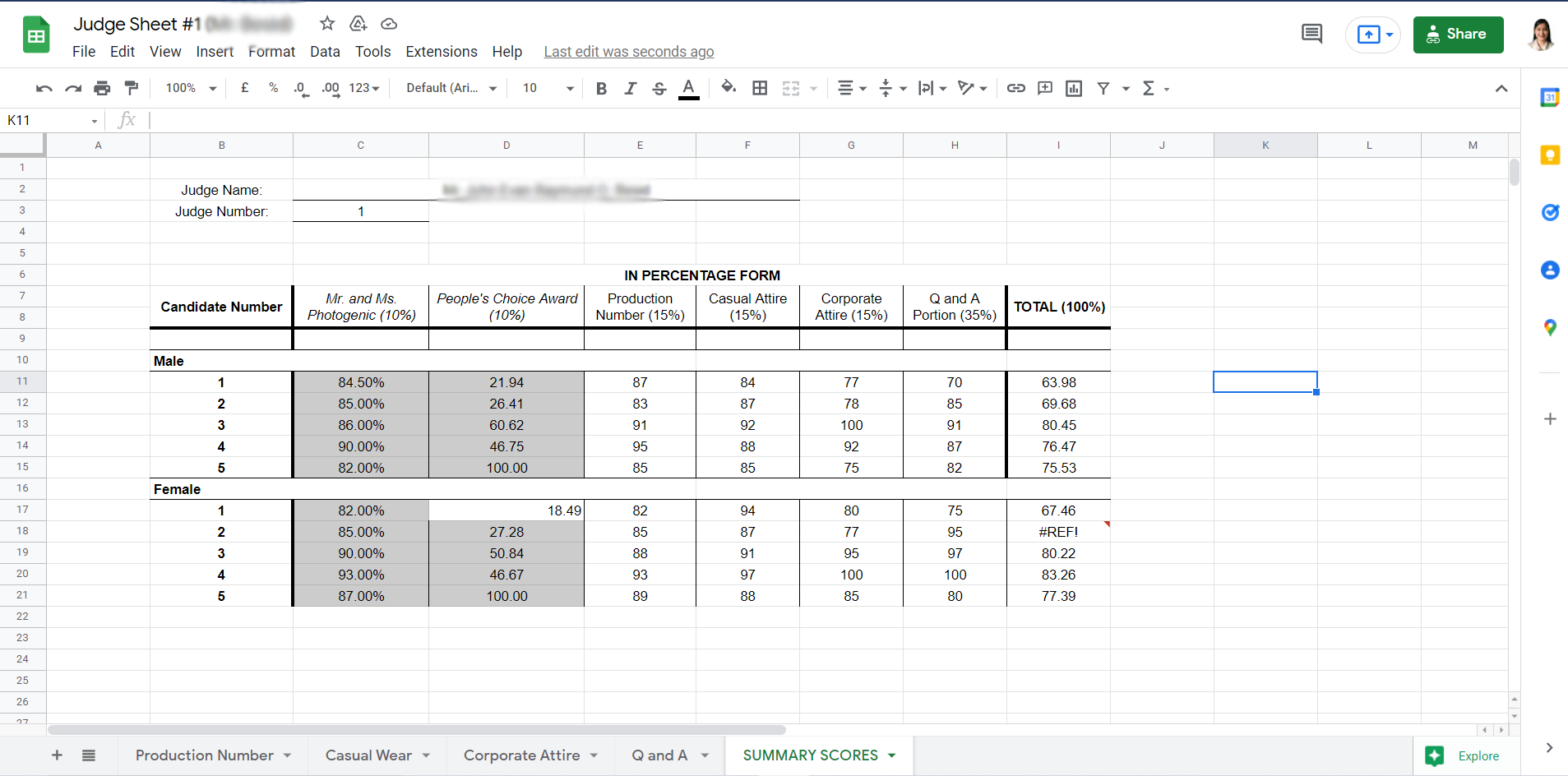1568x776 pixels.
Task: Open the comment history
Action: [x=1312, y=34]
